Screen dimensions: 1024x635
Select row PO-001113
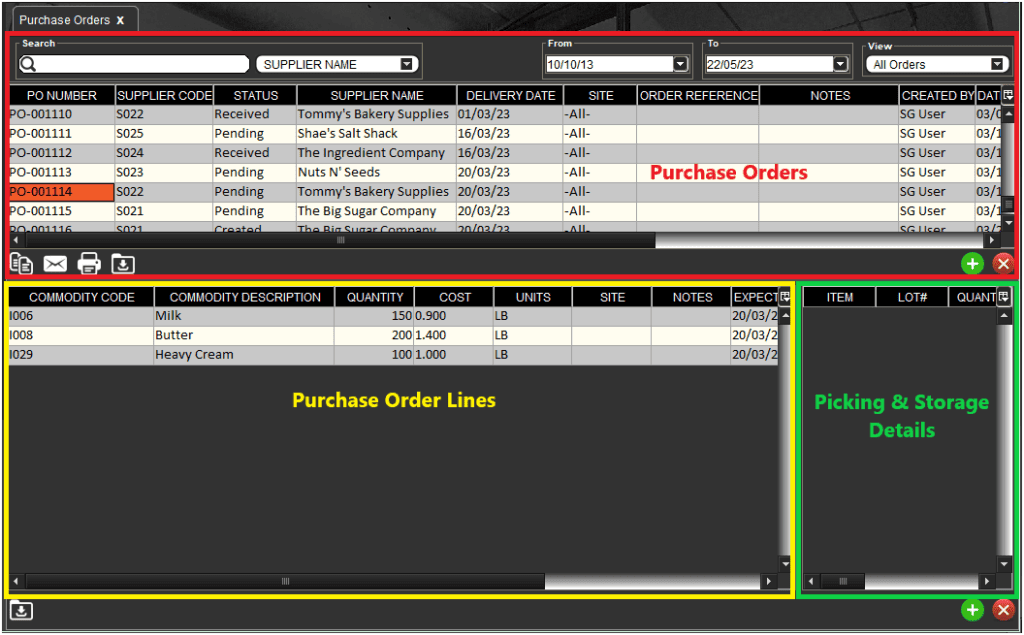pyautogui.click(x=504, y=172)
